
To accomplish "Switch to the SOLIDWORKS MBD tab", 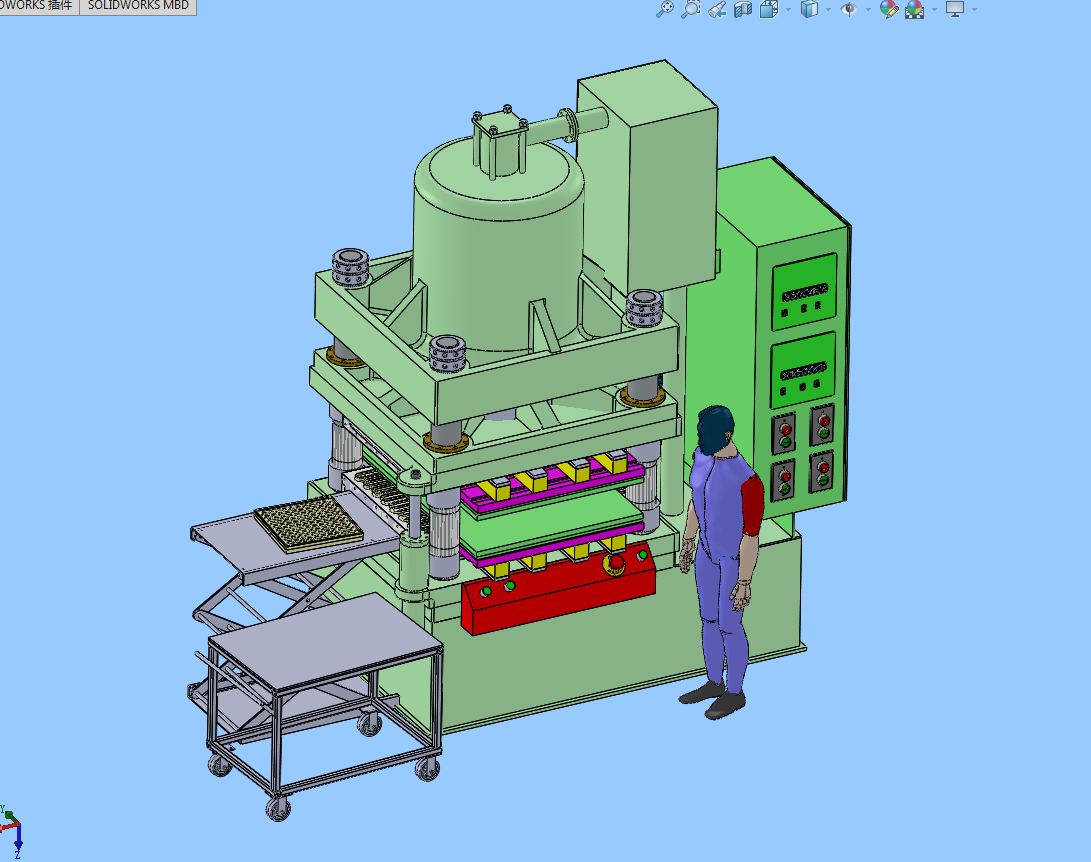I will [137, 6].
